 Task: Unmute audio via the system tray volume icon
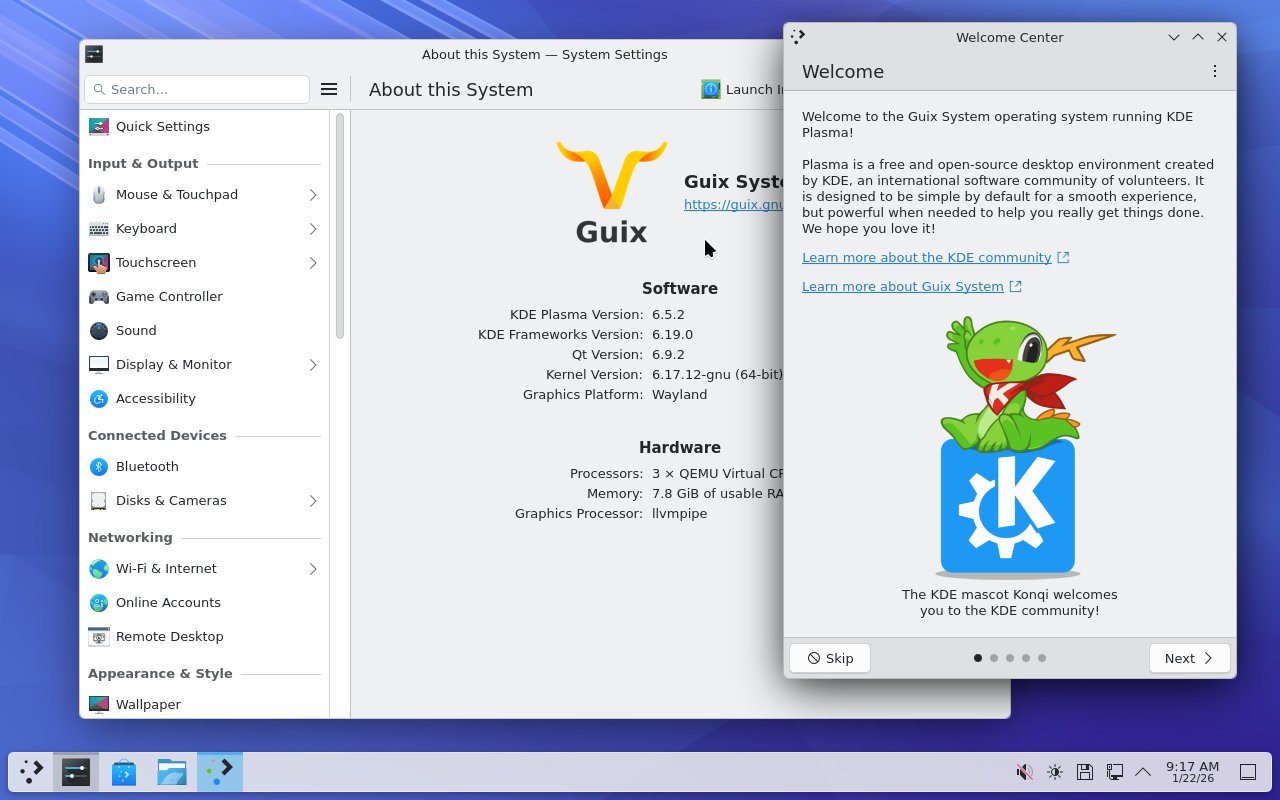pyautogui.click(x=1024, y=771)
